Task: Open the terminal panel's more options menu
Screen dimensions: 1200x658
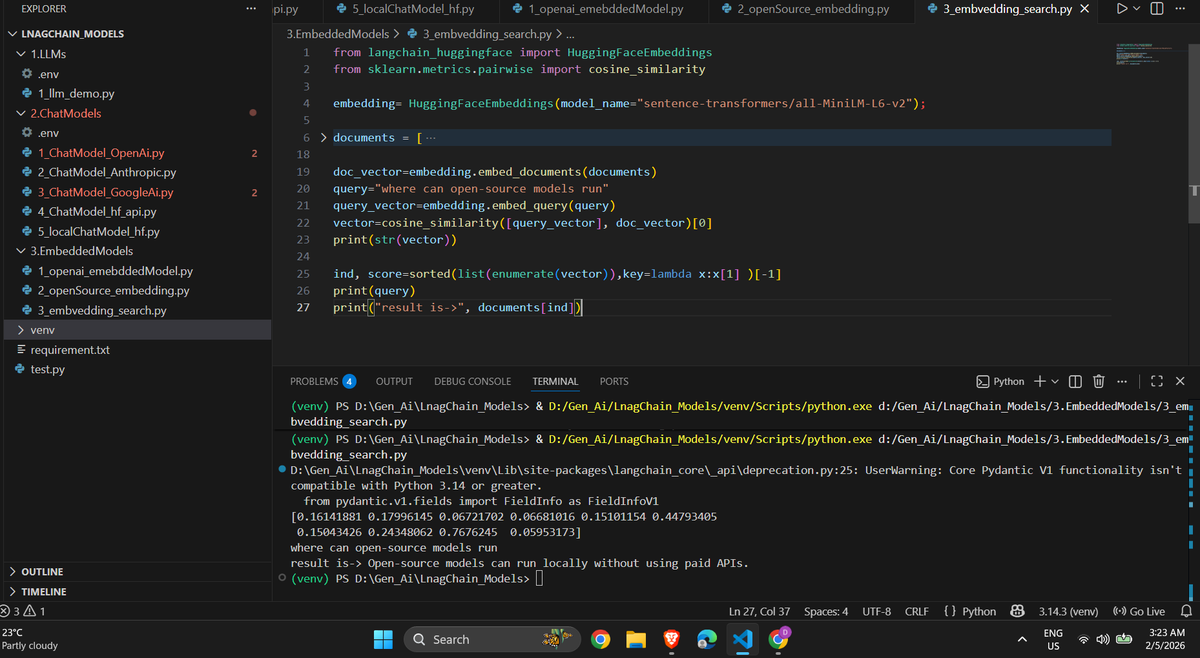Action: (1121, 381)
